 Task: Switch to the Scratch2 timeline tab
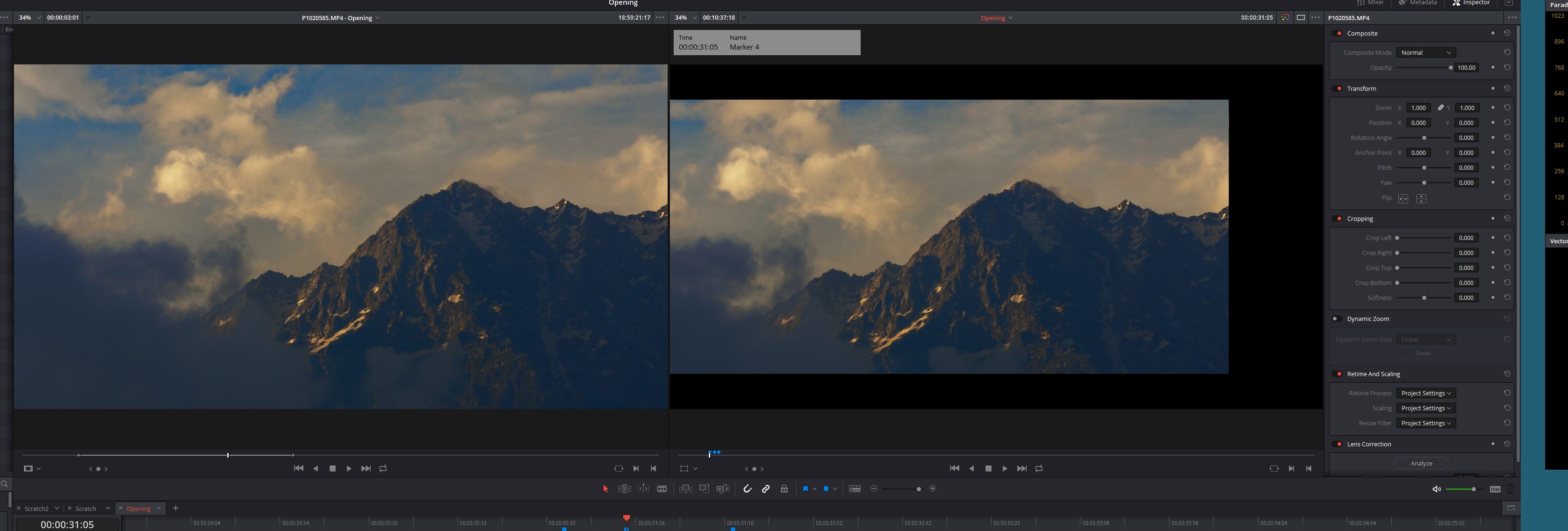[36, 509]
